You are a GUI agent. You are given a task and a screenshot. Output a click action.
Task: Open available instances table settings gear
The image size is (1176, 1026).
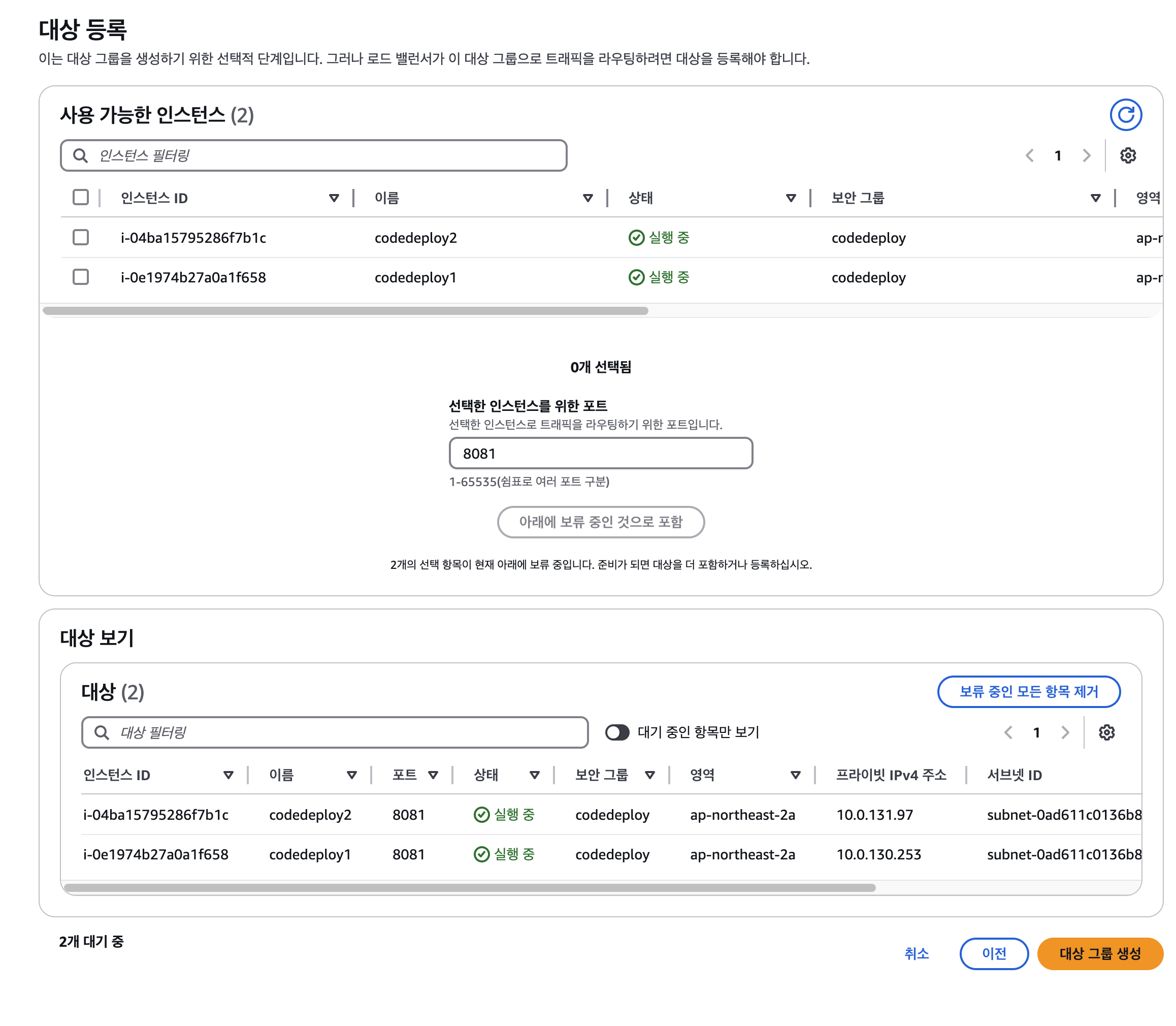pos(1127,156)
